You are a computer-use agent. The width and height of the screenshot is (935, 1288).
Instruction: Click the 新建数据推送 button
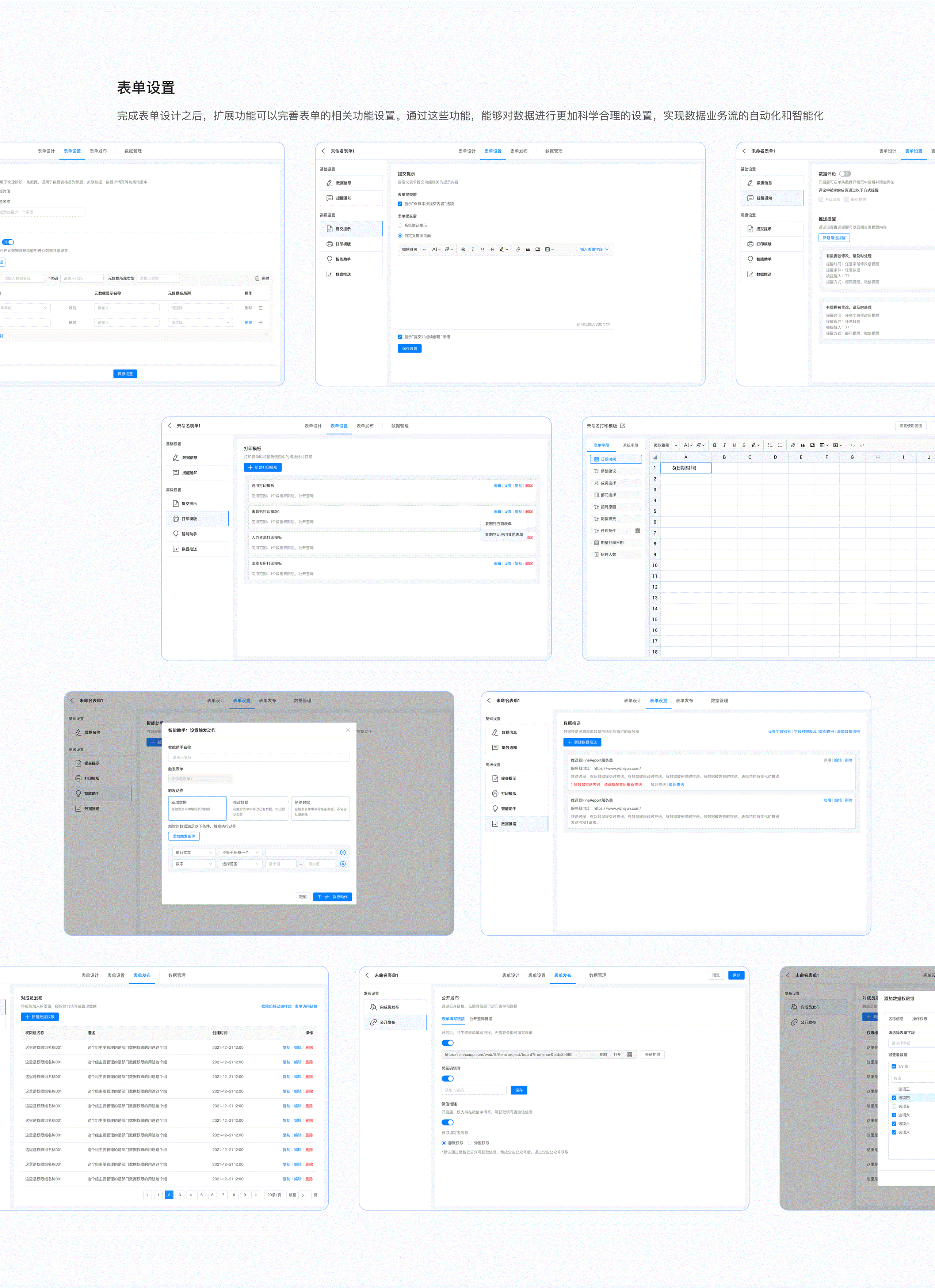(x=583, y=742)
